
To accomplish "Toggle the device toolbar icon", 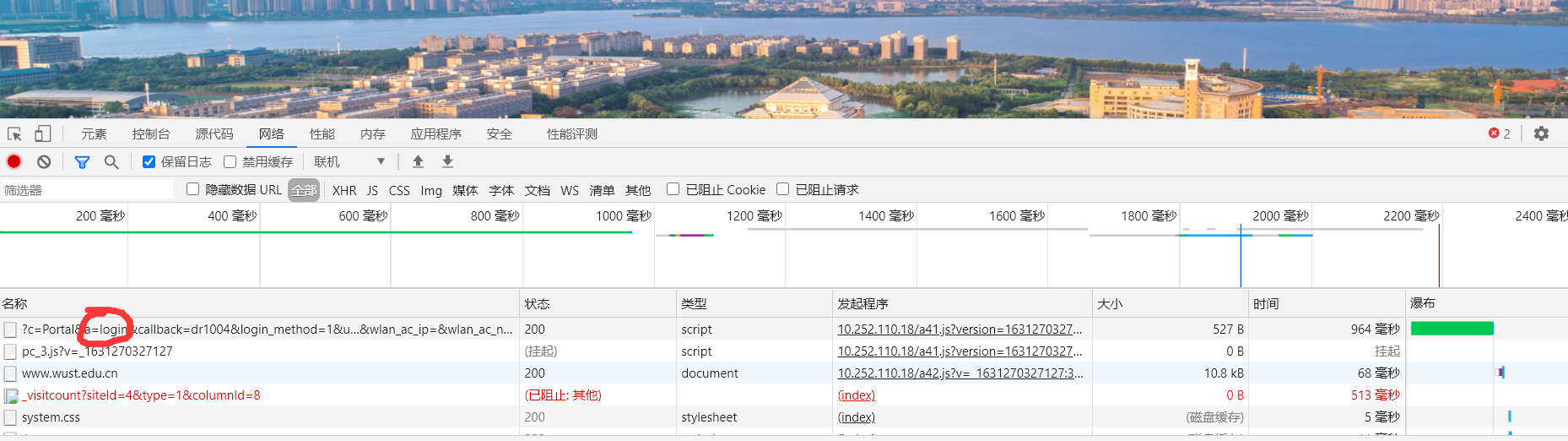I will click(x=43, y=133).
